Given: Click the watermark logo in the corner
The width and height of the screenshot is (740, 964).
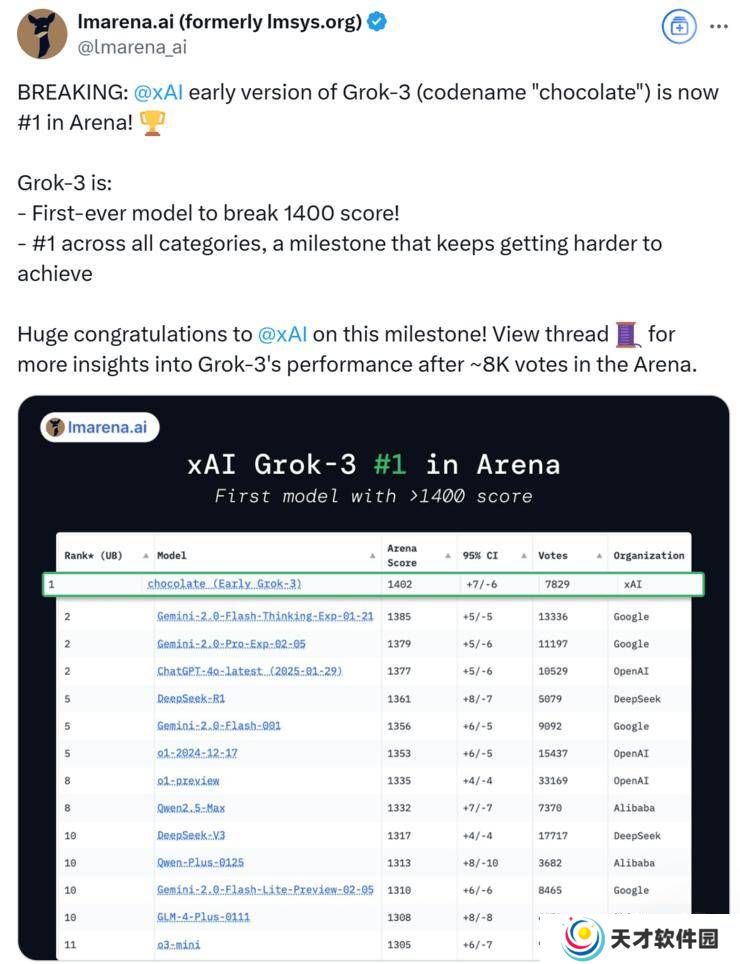Looking at the screenshot, I should coord(640,938).
